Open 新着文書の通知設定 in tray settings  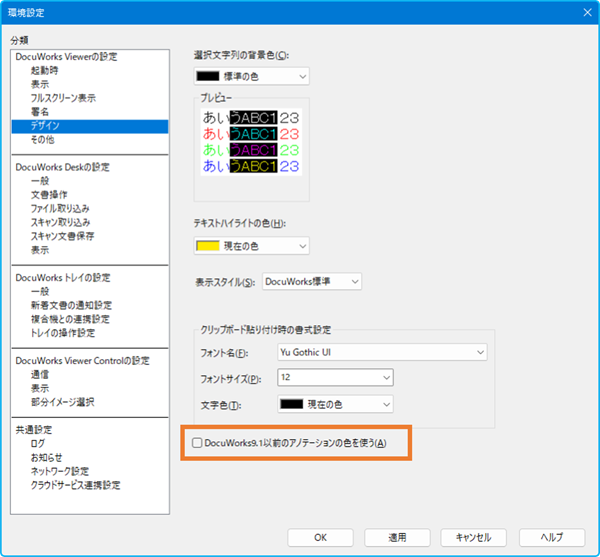point(71,305)
